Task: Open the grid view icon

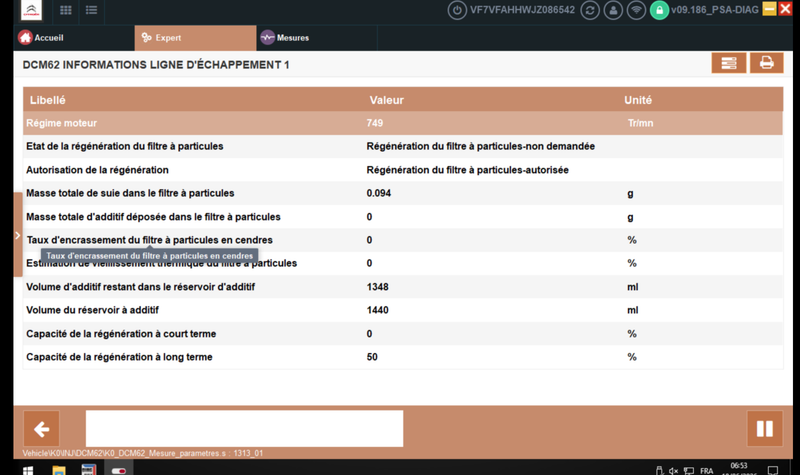Action: (x=66, y=10)
